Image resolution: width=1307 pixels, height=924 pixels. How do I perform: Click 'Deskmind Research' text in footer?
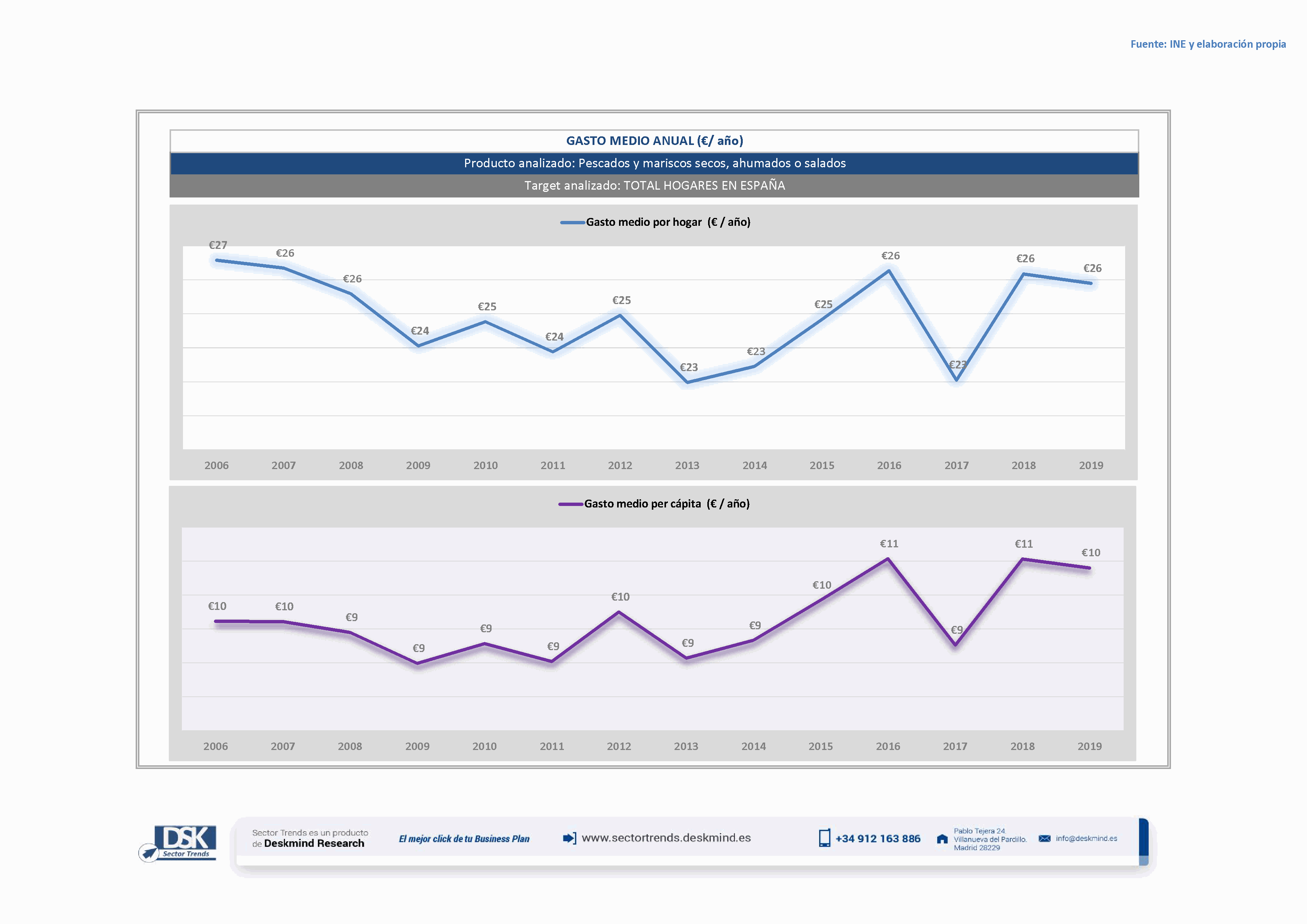[314, 843]
